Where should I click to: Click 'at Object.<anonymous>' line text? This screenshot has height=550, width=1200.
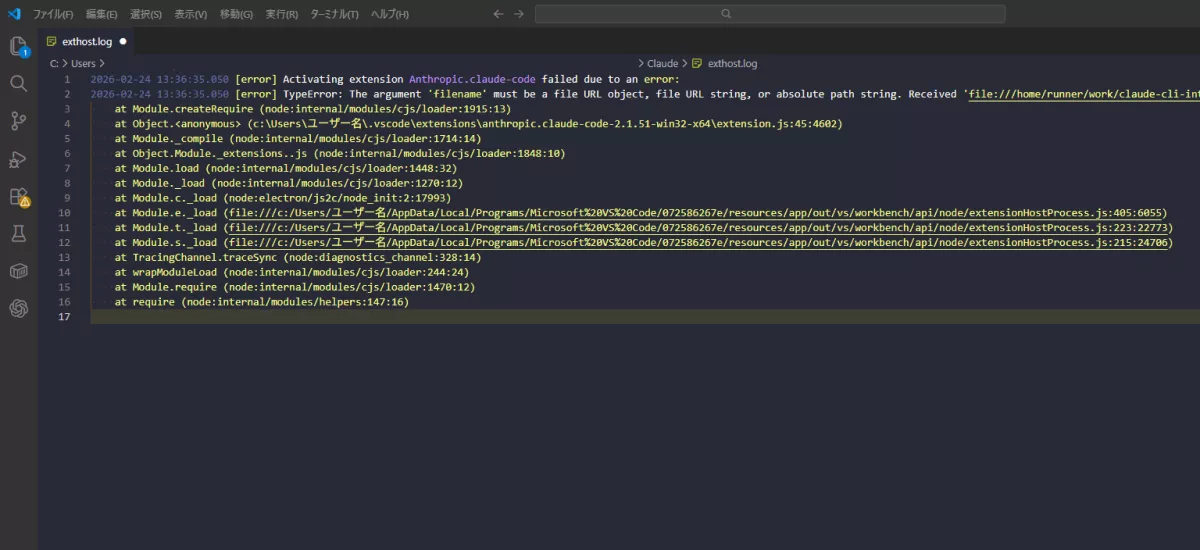pyautogui.click(x=478, y=124)
